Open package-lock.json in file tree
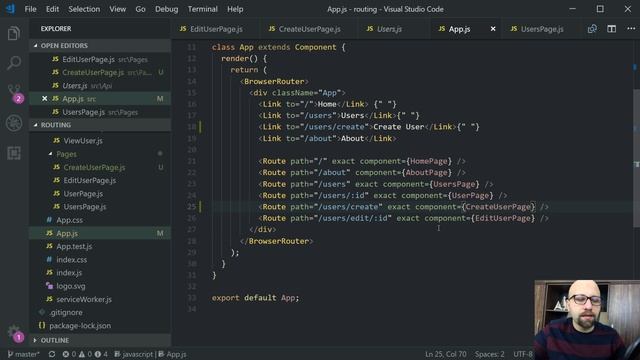 click(x=100, y=326)
